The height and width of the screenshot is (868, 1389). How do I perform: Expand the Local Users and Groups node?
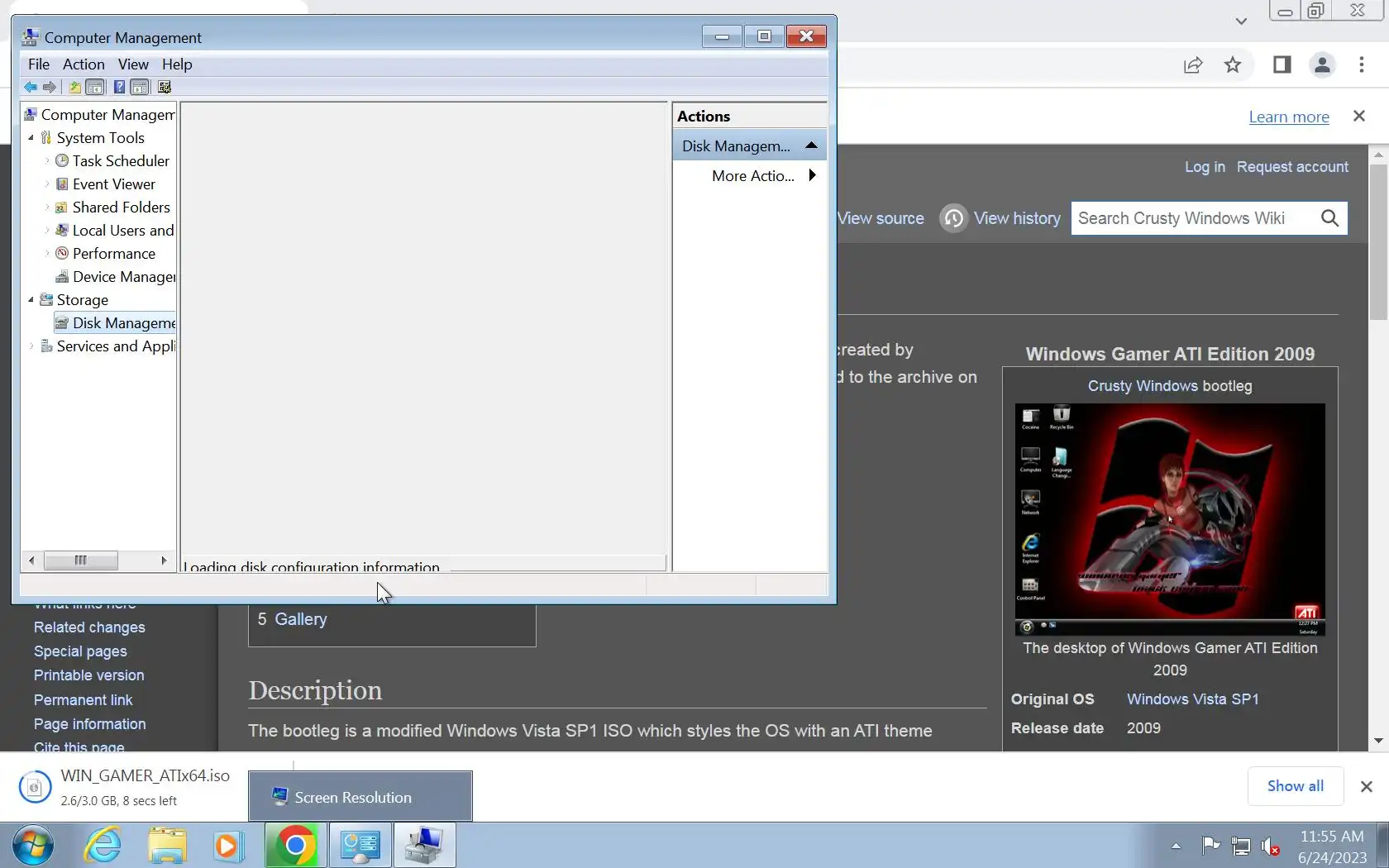(x=47, y=231)
